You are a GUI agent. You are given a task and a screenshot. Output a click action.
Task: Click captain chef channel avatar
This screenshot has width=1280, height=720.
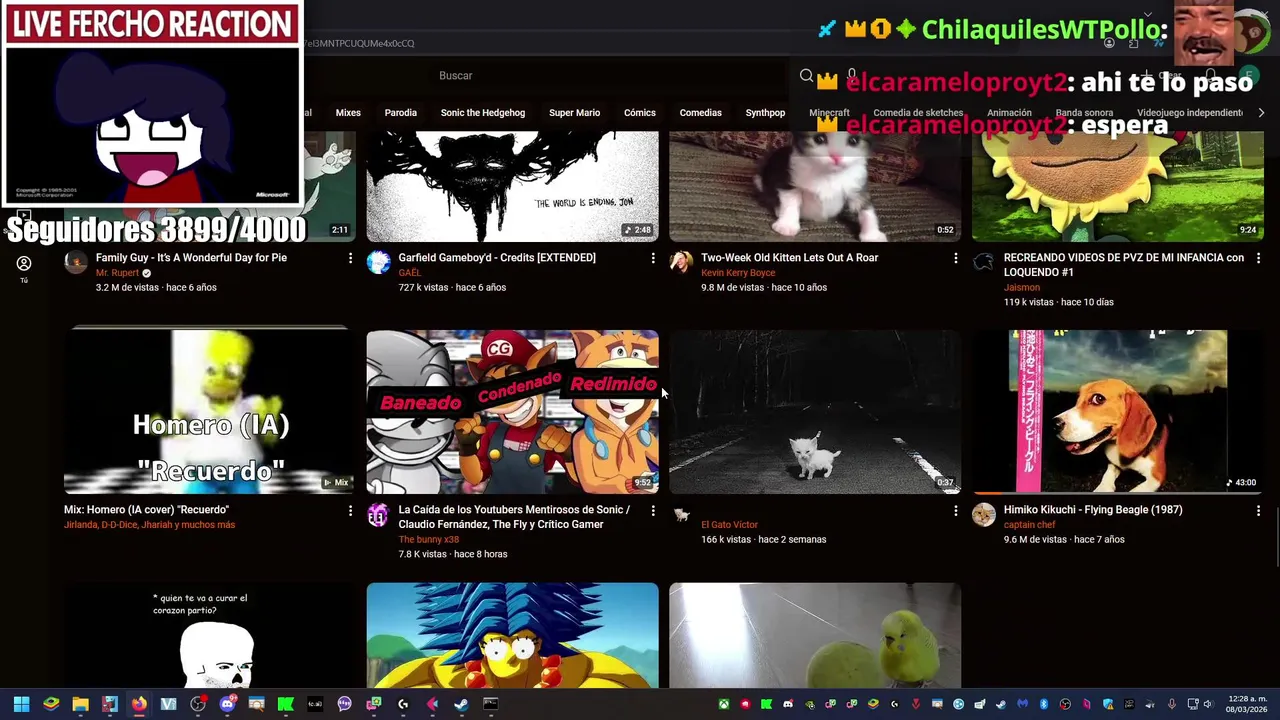tap(984, 515)
